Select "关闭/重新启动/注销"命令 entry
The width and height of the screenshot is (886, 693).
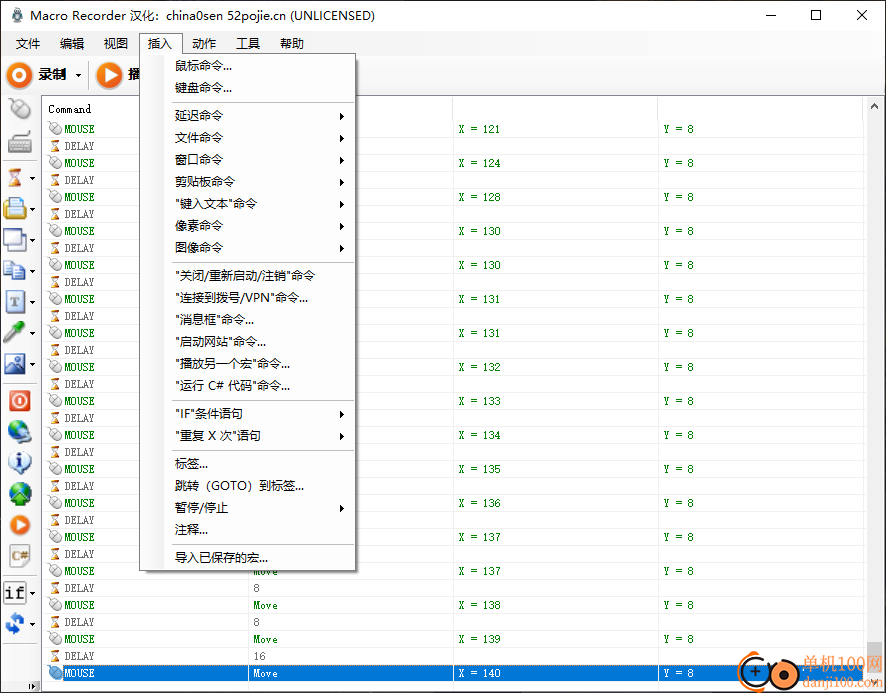coord(247,276)
